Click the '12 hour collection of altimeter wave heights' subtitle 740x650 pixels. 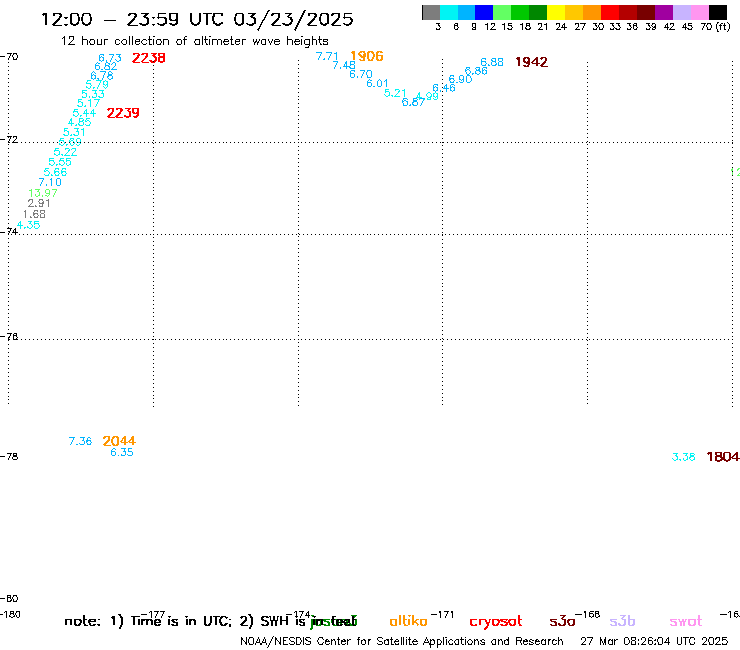pyautogui.click(x=194, y=41)
